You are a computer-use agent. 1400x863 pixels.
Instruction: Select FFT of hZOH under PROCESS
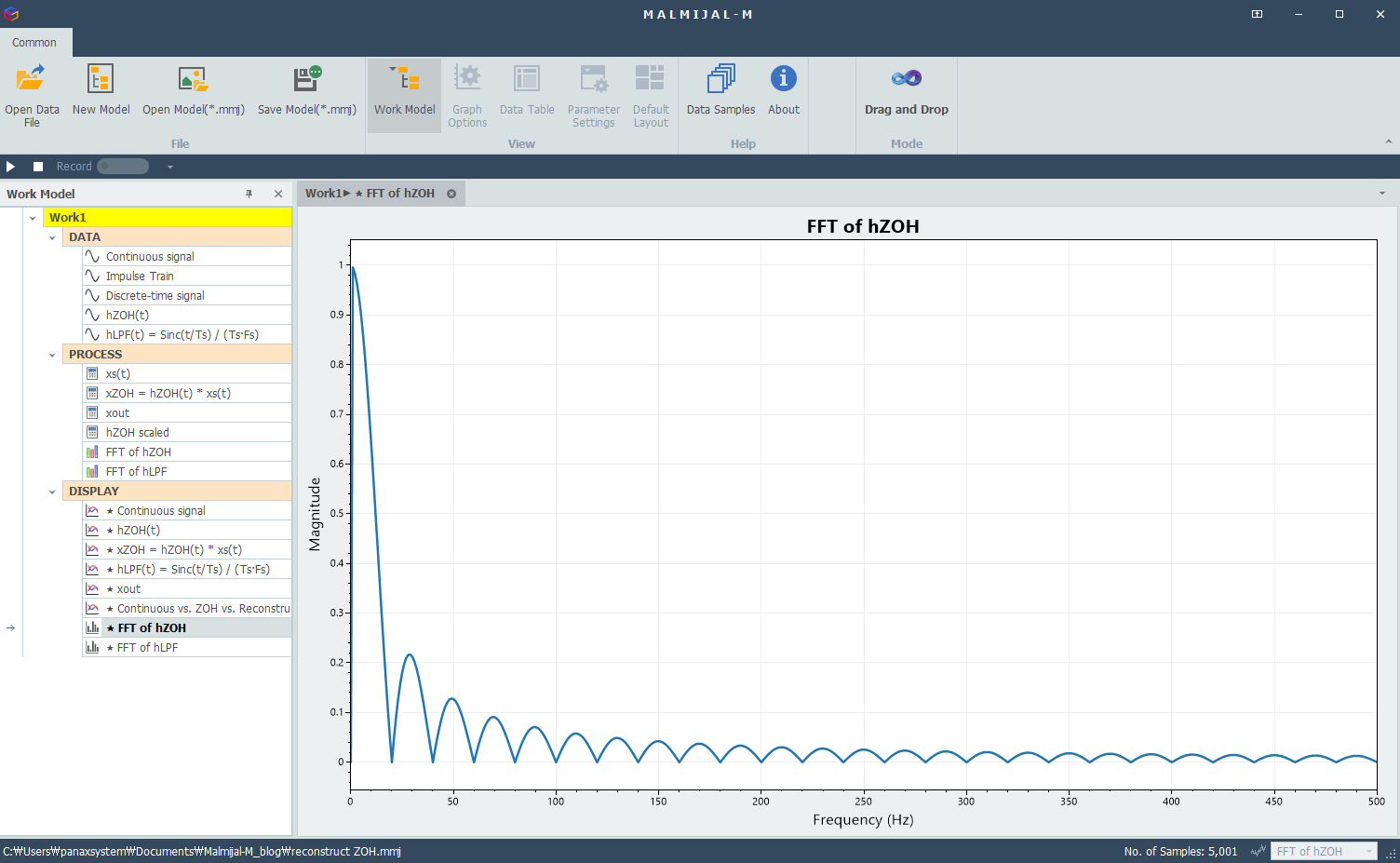tap(186, 452)
